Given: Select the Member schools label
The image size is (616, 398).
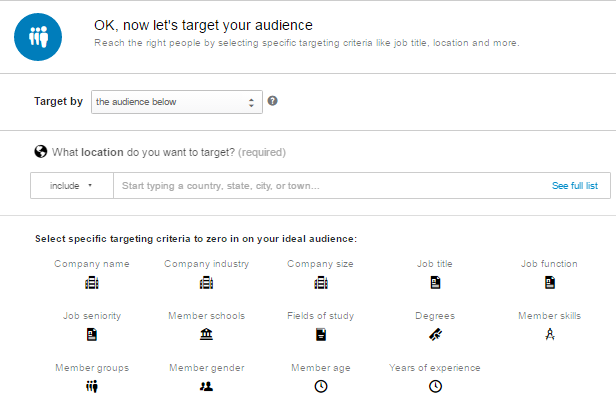Looking at the screenshot, I should (x=207, y=316).
